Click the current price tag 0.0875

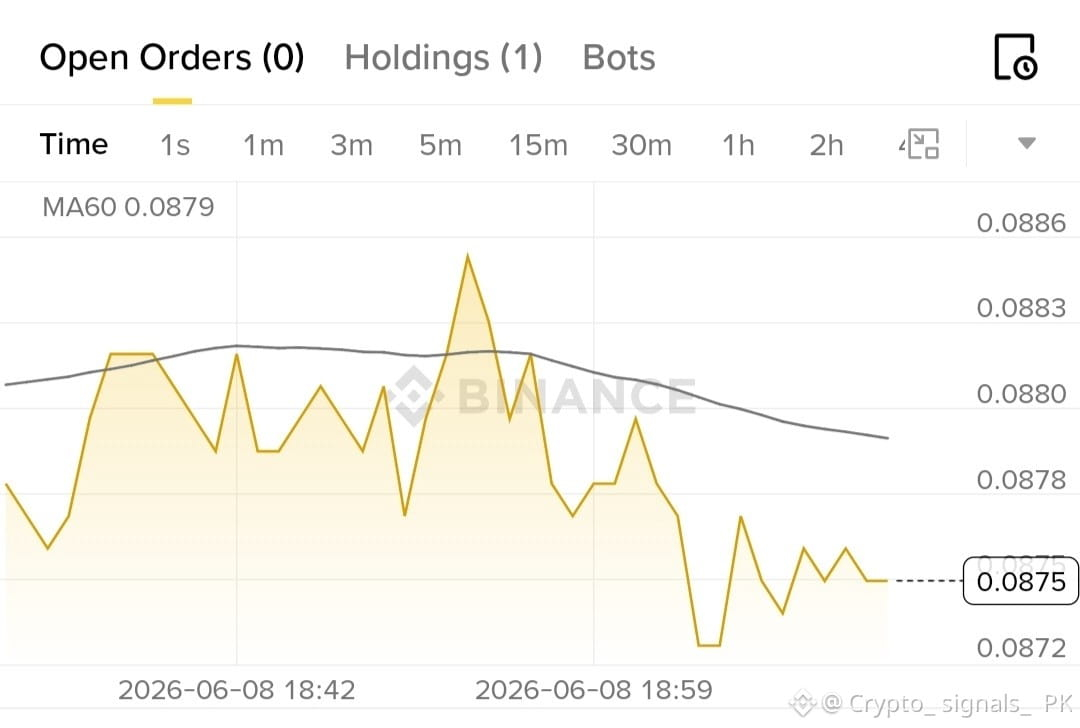(x=1021, y=581)
